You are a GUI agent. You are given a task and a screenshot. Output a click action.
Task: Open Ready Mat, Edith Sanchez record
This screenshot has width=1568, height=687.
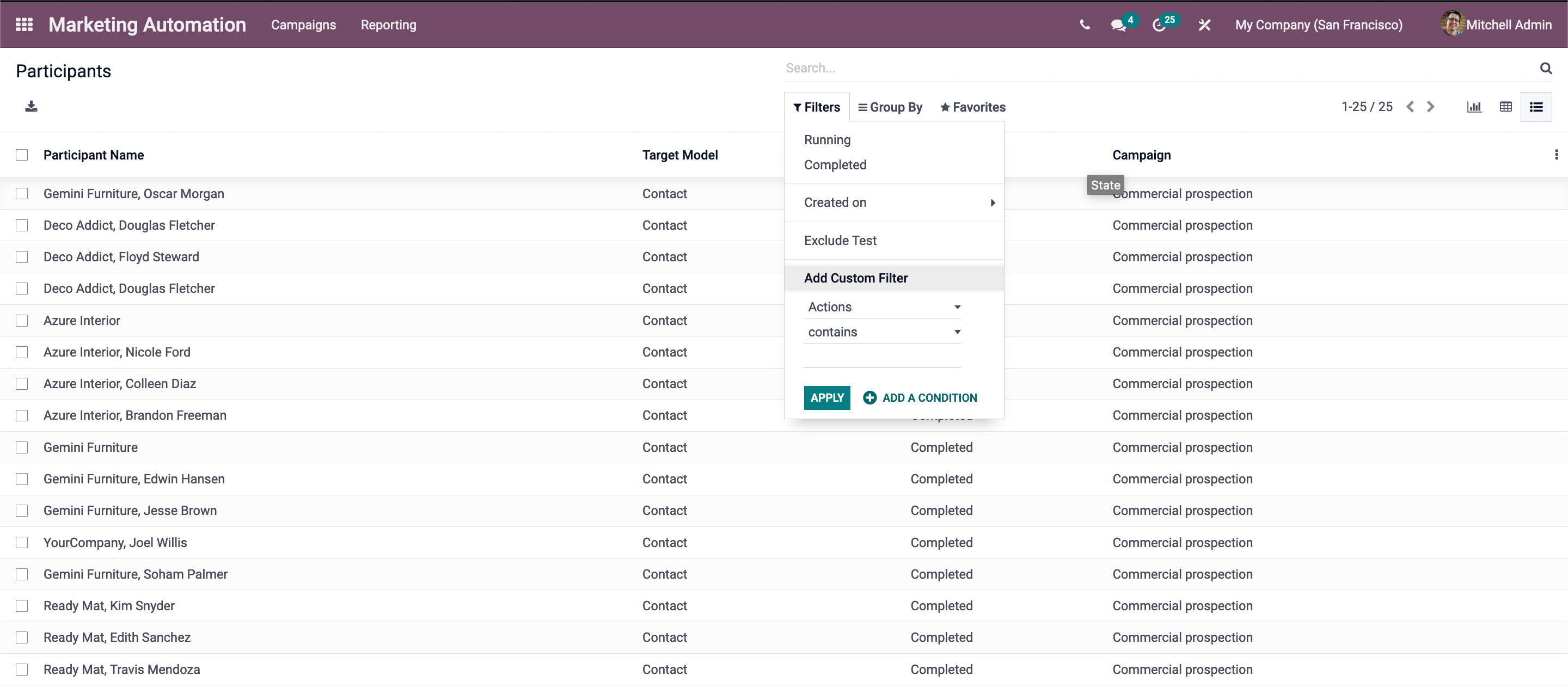[117, 637]
